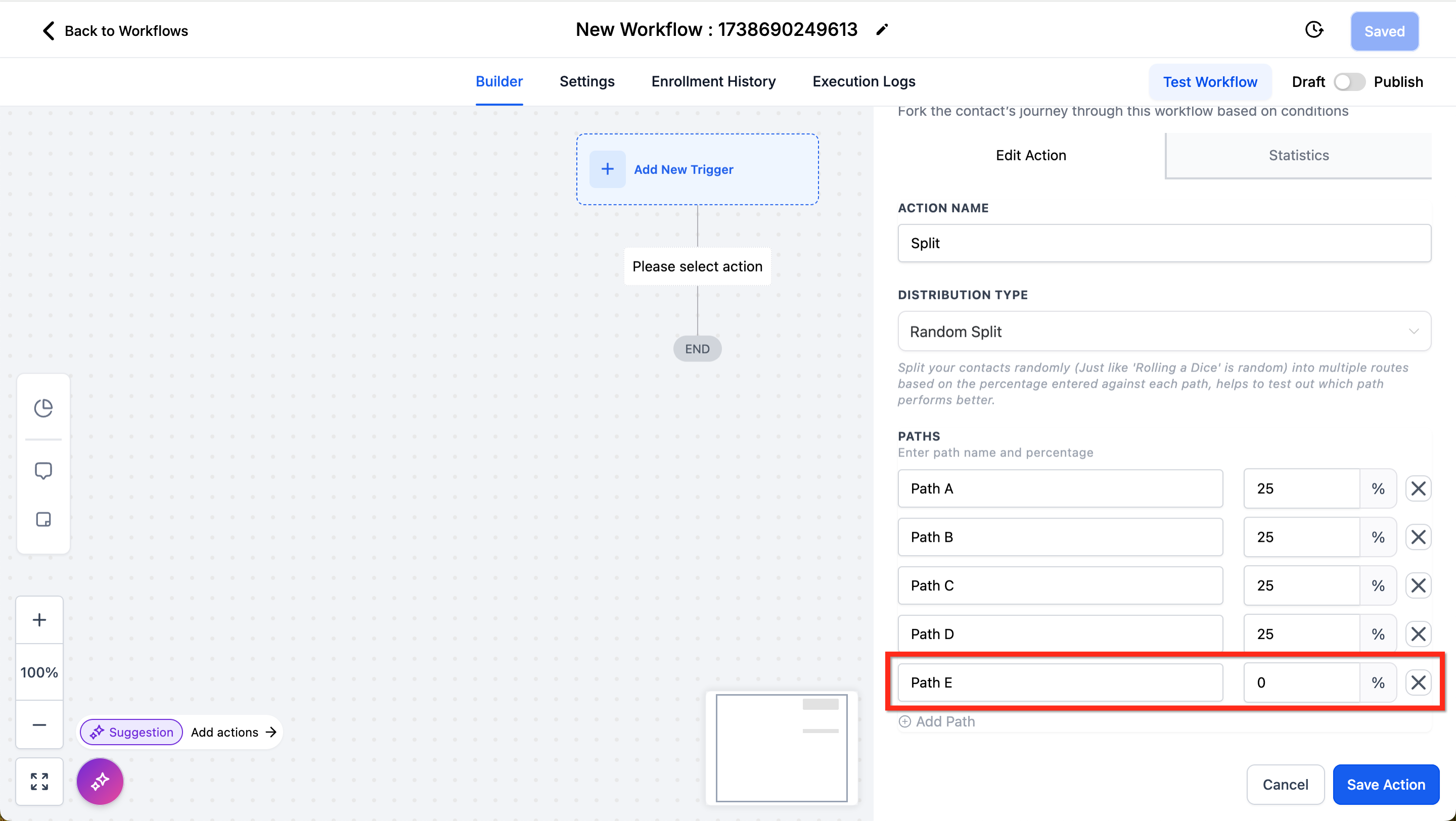Zoom out with the minus icon
This screenshot has width=1456, height=821.
[x=39, y=724]
